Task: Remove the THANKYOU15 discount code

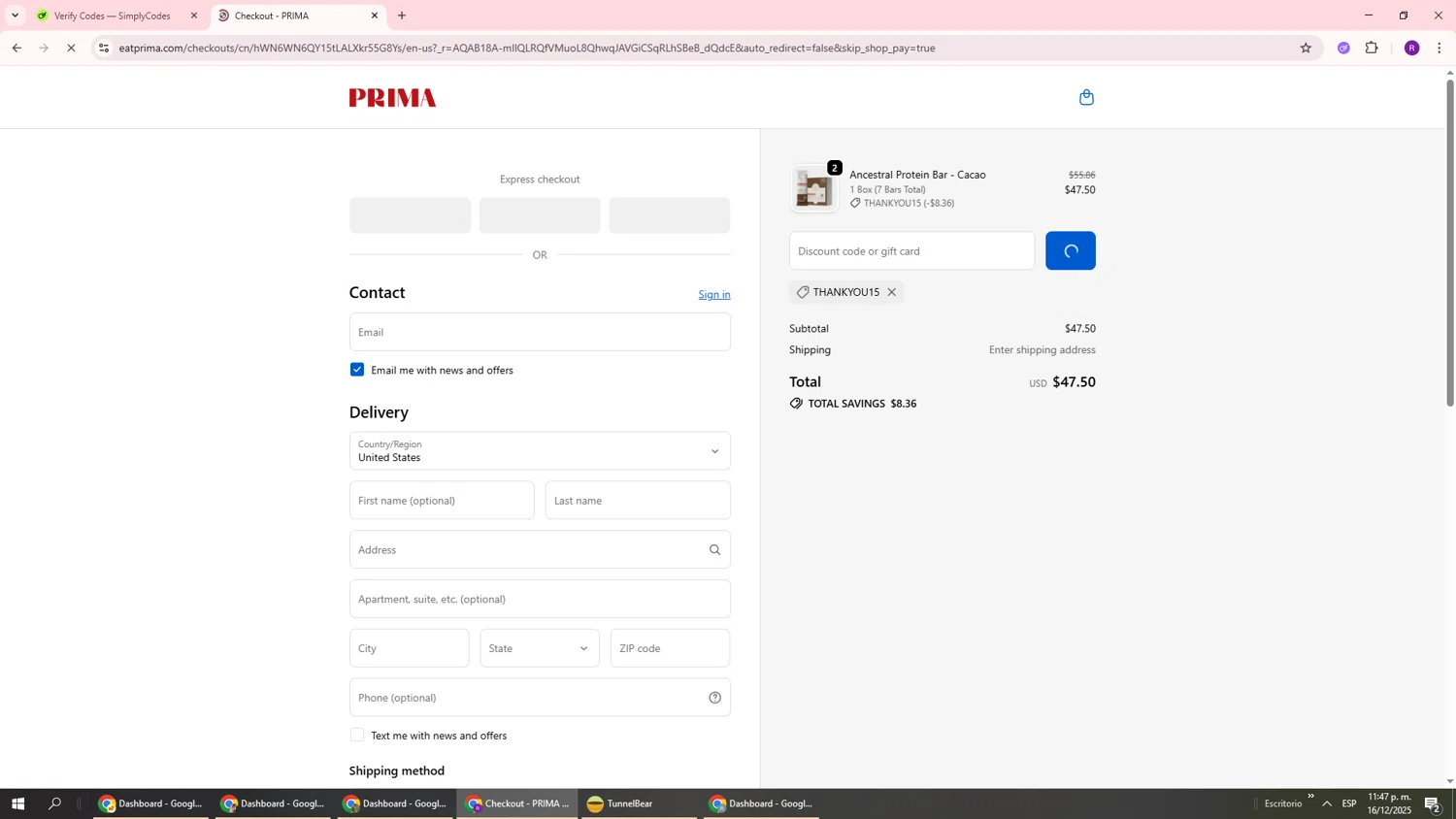Action: tap(891, 292)
